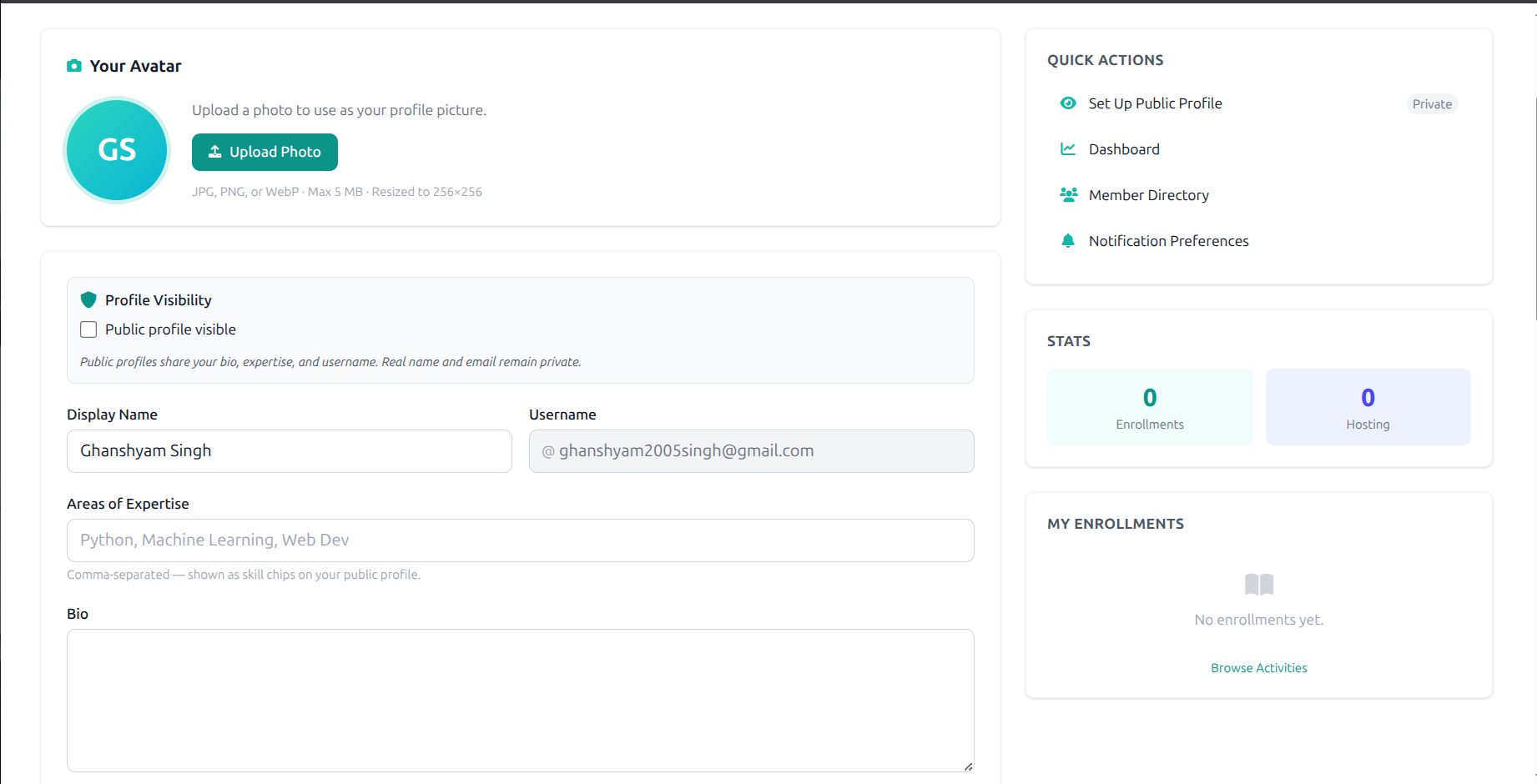Open the Browse Activities link
The image size is (1537, 784).
(1259, 668)
